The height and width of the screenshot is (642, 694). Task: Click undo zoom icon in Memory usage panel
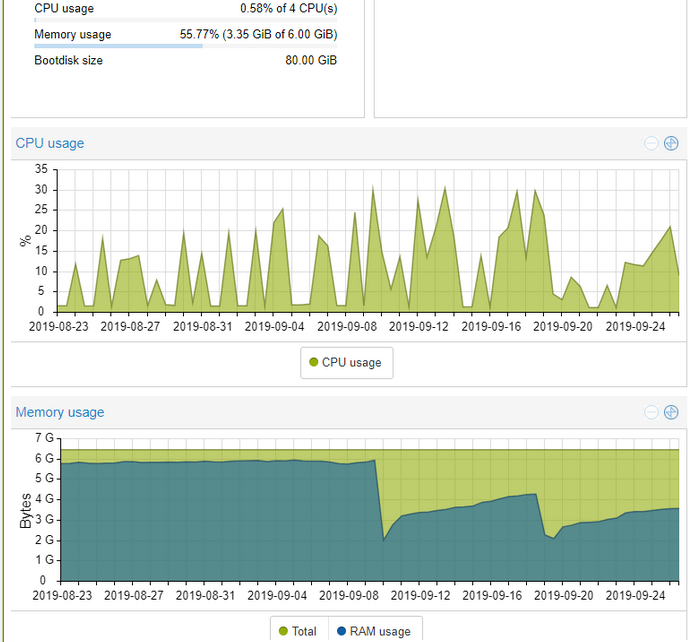click(x=651, y=412)
